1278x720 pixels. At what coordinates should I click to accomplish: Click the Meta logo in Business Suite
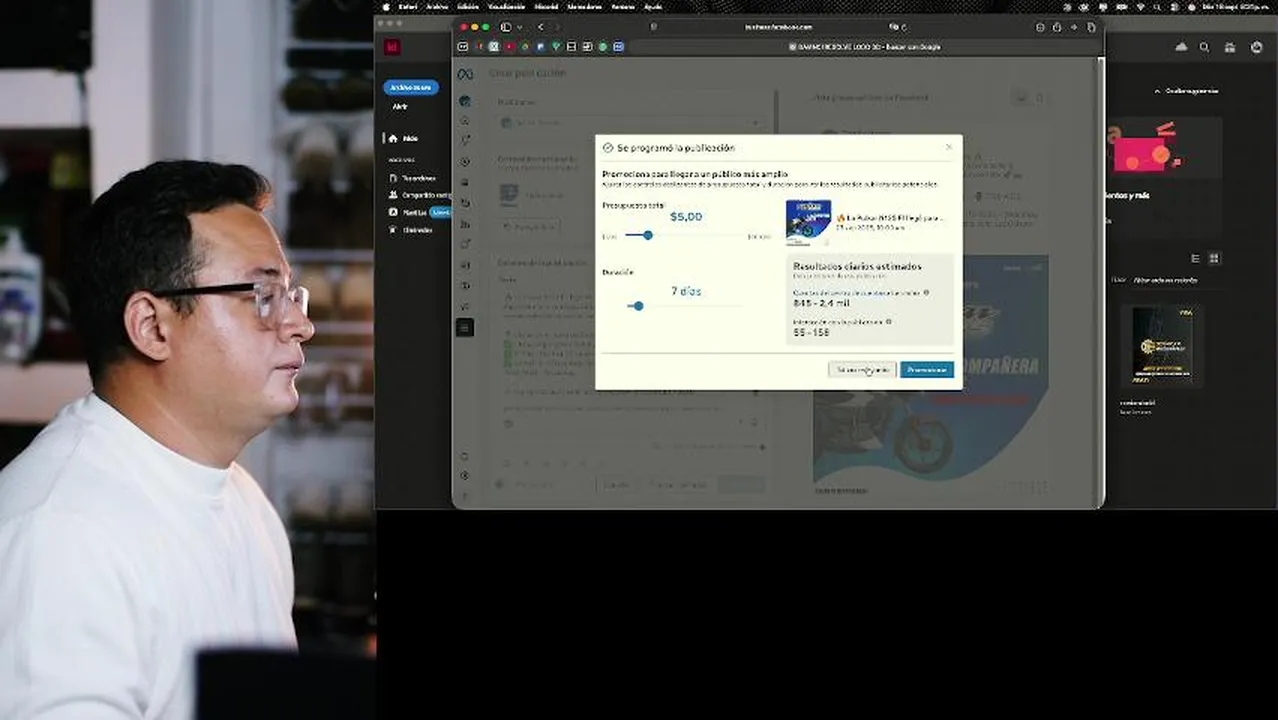click(x=465, y=74)
